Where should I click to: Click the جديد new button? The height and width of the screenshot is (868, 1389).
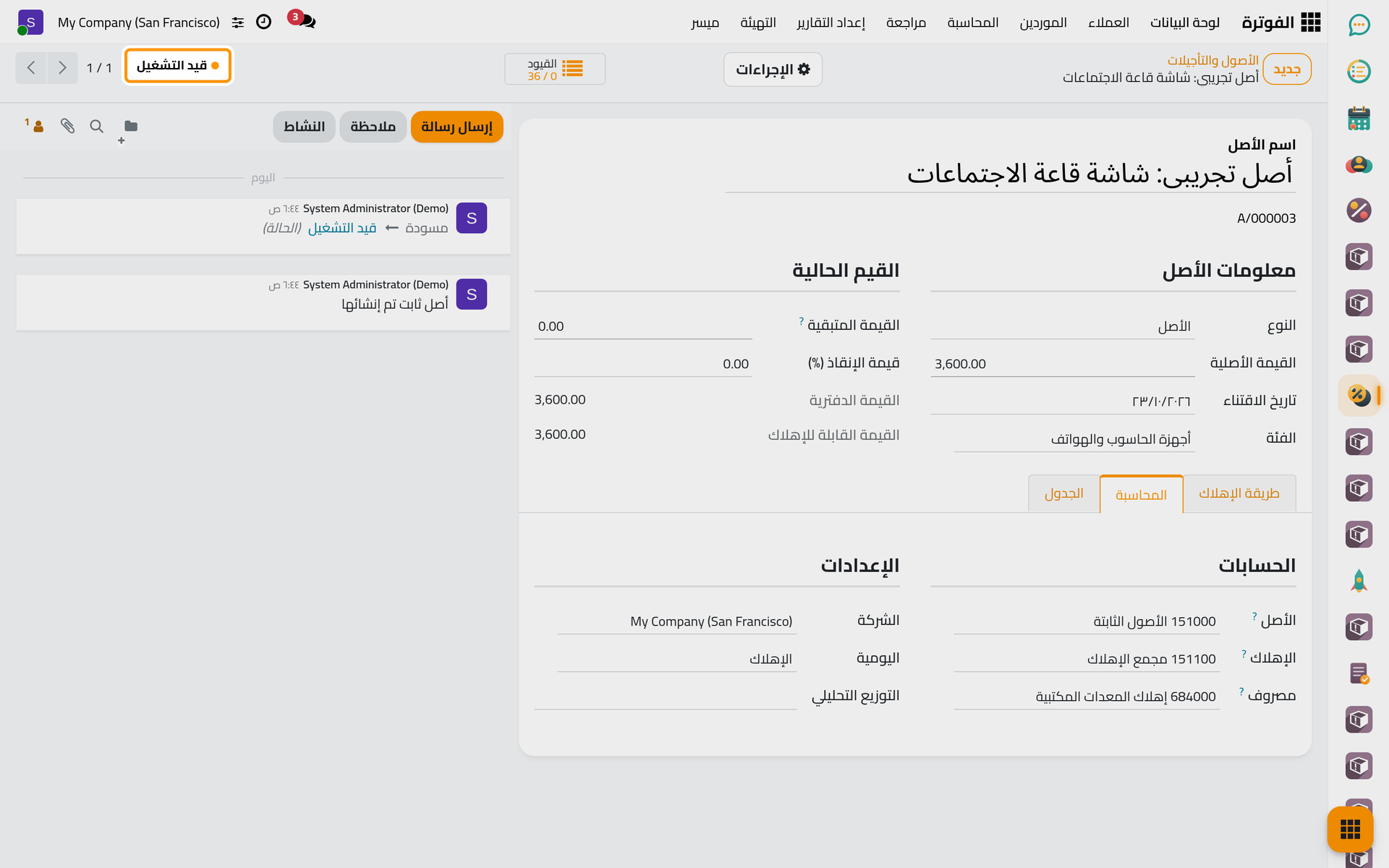tap(1287, 69)
